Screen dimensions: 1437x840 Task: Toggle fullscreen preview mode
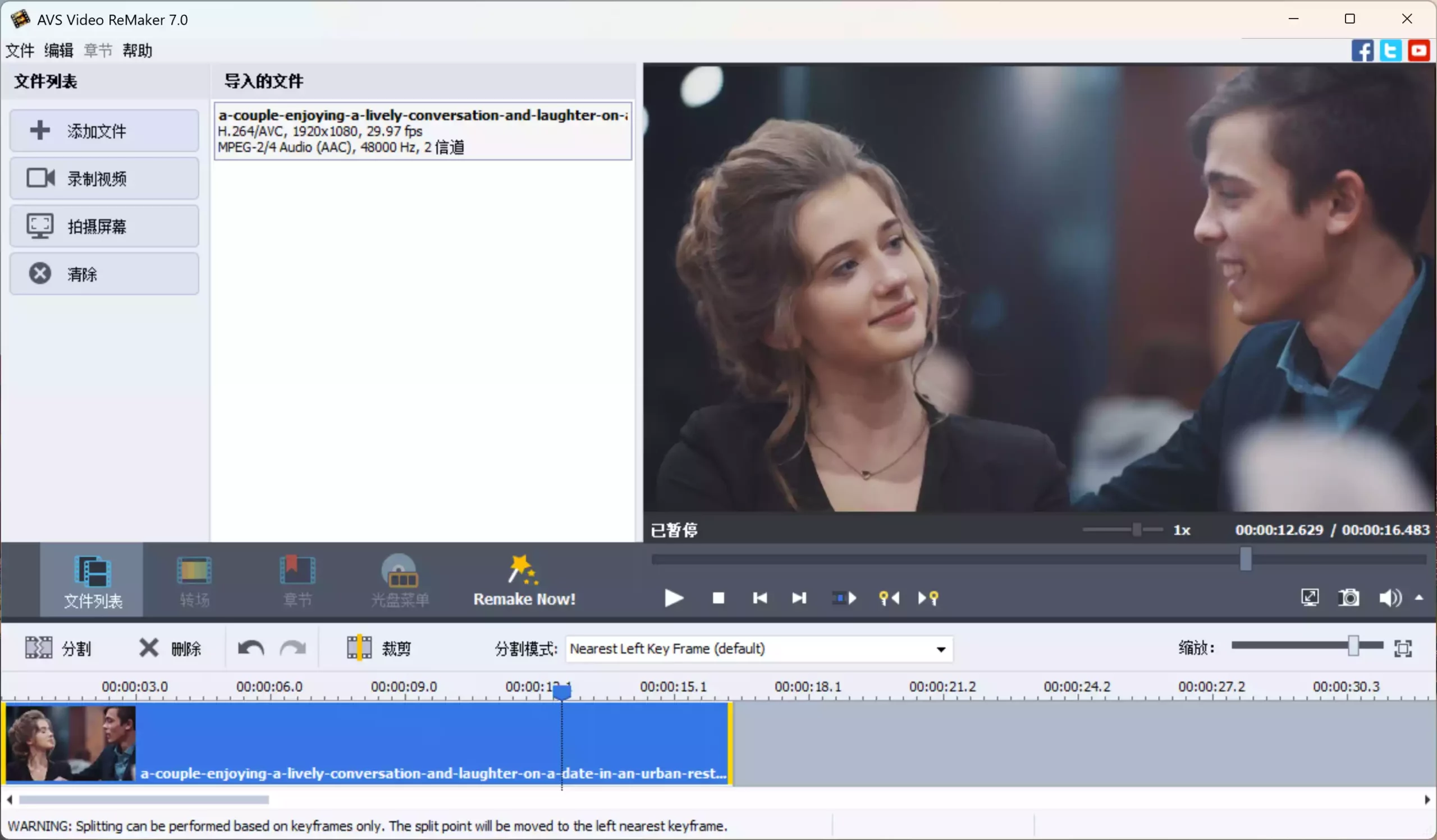click(1309, 598)
